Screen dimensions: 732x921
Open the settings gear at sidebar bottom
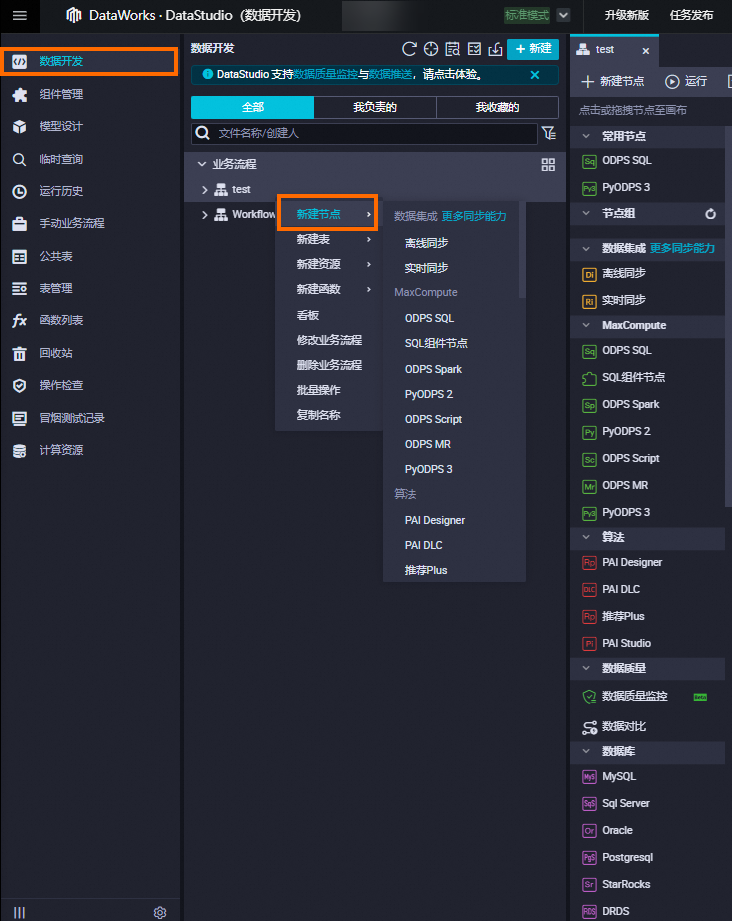(160, 912)
